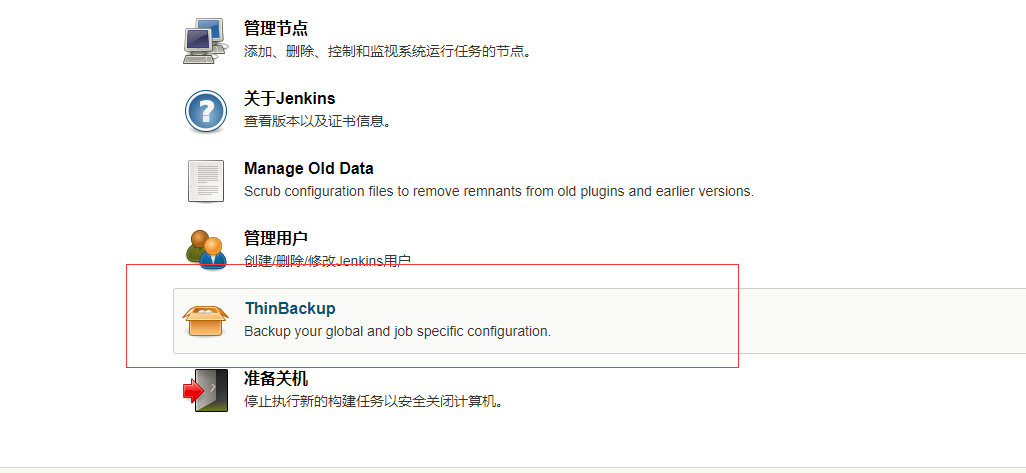This screenshot has height=473, width=1026.
Task: Select the 准备关机 link
Action: coord(275,378)
